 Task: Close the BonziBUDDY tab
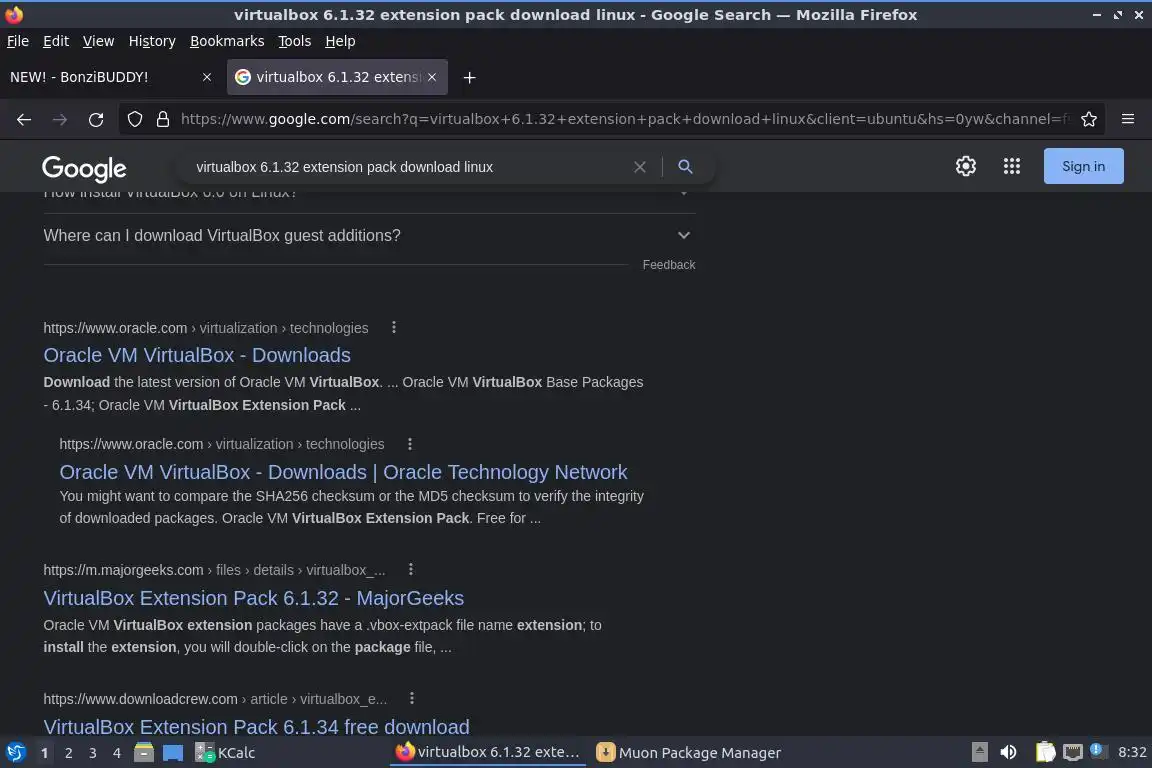[x=206, y=77]
